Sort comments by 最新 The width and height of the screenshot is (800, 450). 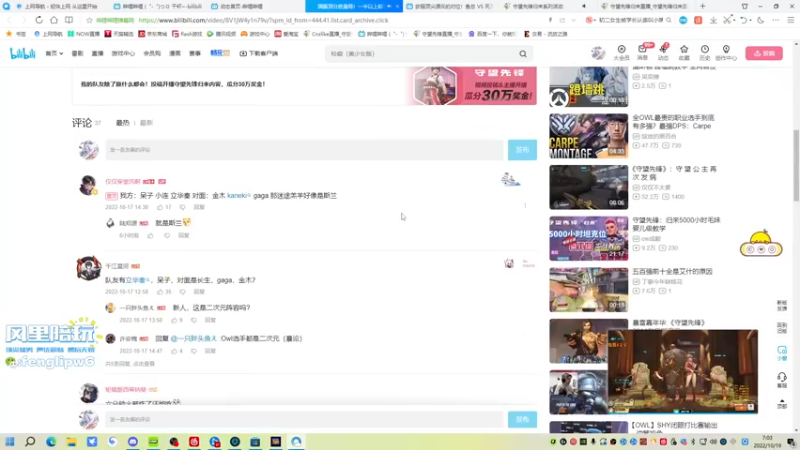pyautogui.click(x=146, y=123)
